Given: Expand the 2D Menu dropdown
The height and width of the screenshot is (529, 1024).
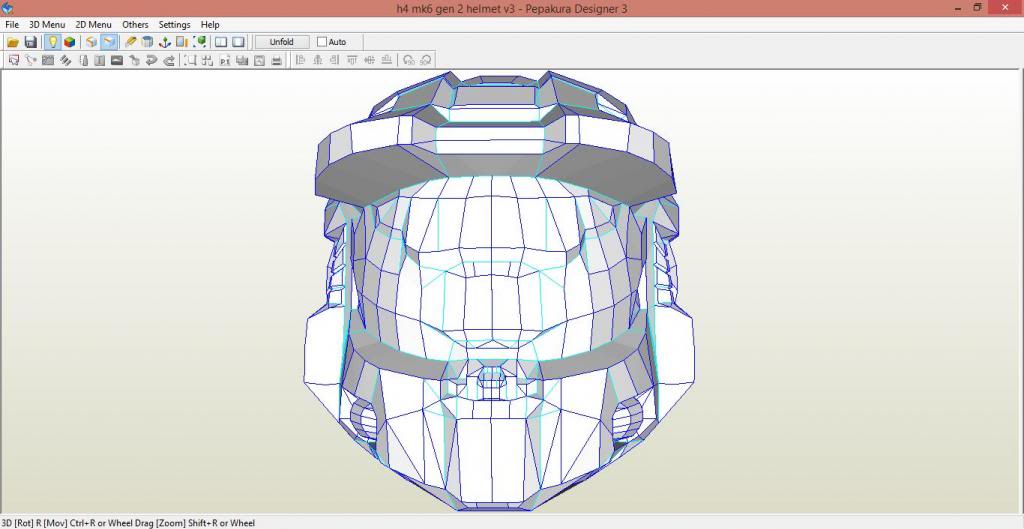Looking at the screenshot, I should point(93,24).
